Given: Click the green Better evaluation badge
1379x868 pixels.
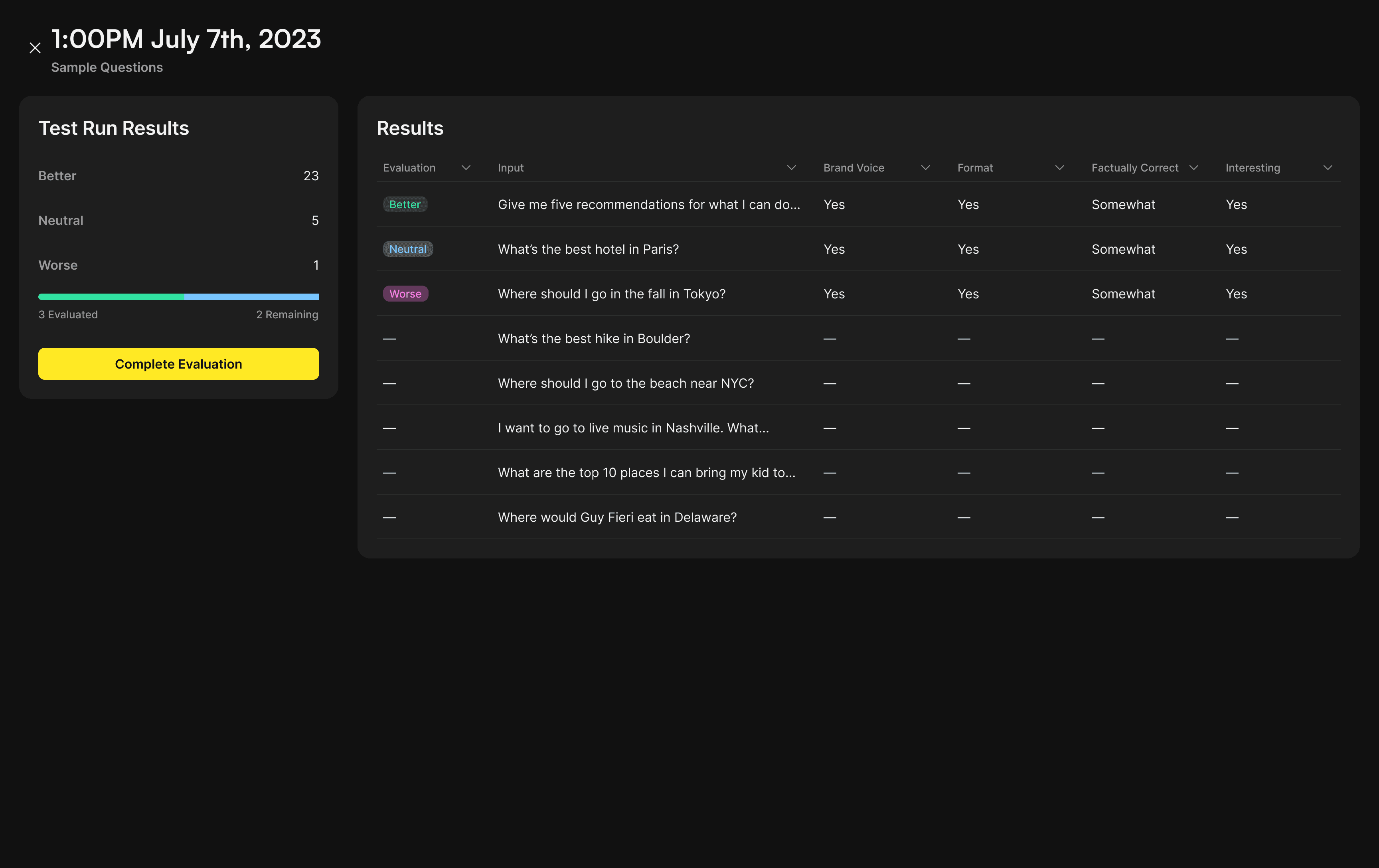Looking at the screenshot, I should pyautogui.click(x=404, y=204).
